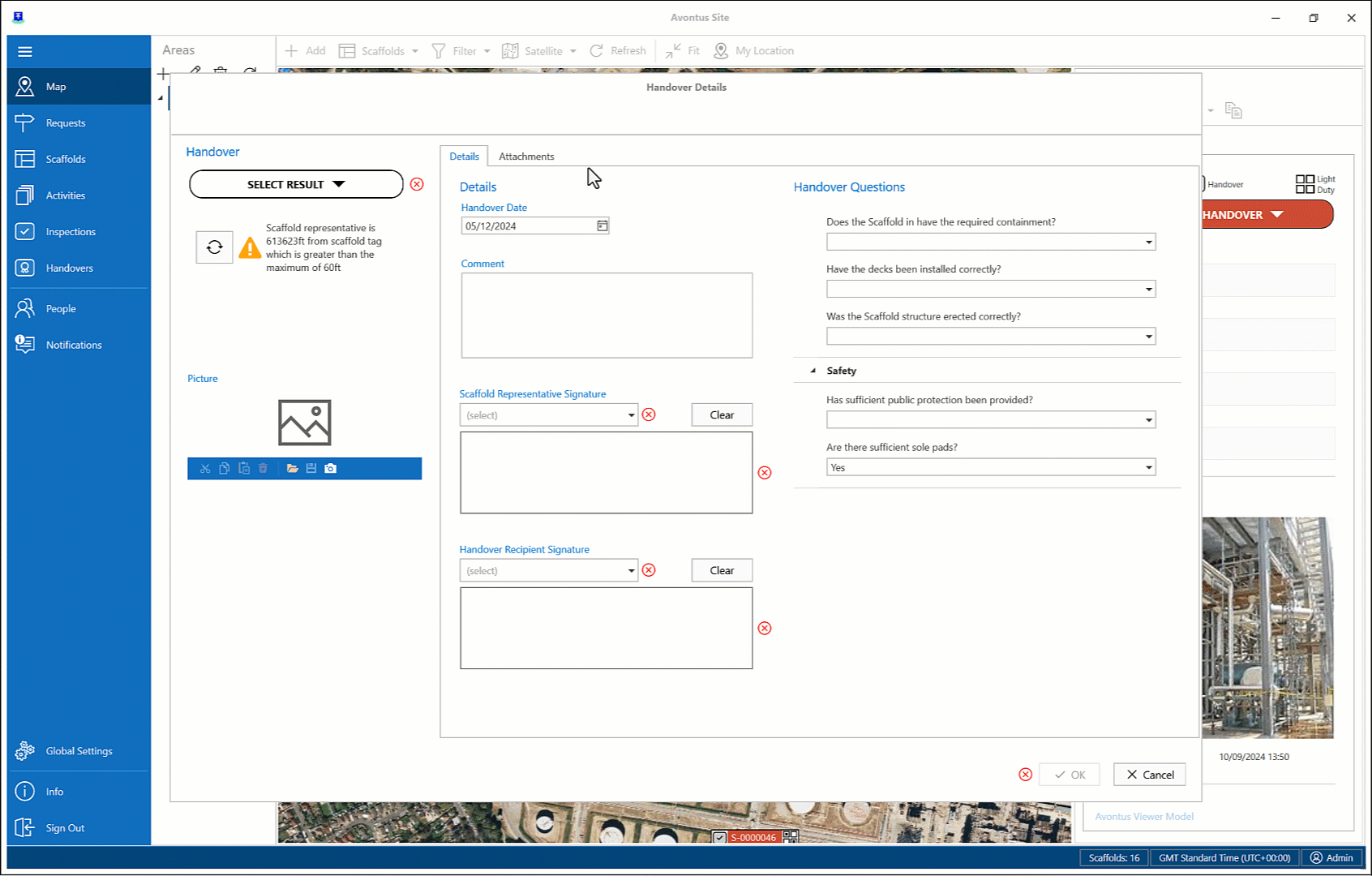This screenshot has height=876, width=1372.
Task: Open the Select Result dropdown
Action: [296, 185]
